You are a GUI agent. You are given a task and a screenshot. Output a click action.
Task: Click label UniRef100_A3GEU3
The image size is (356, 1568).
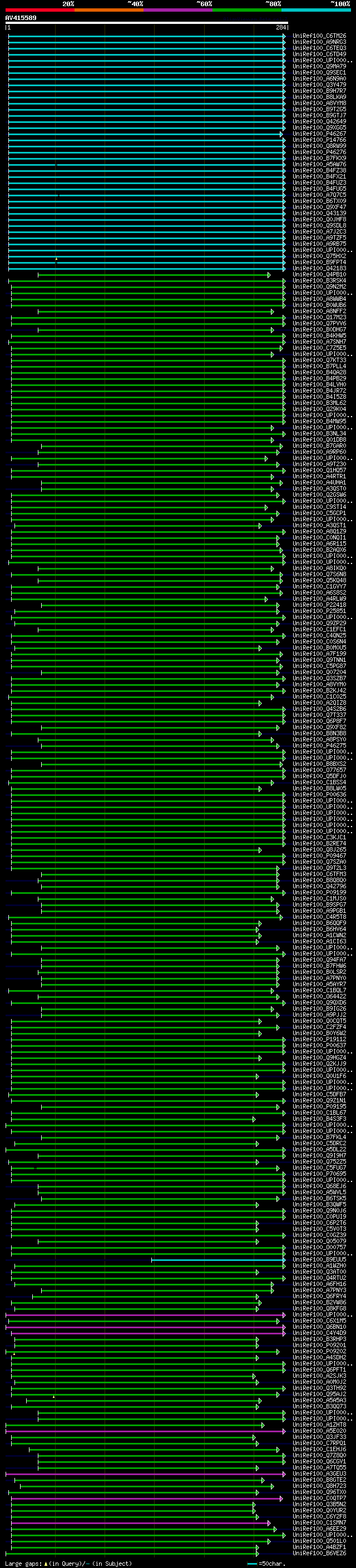point(319,1473)
